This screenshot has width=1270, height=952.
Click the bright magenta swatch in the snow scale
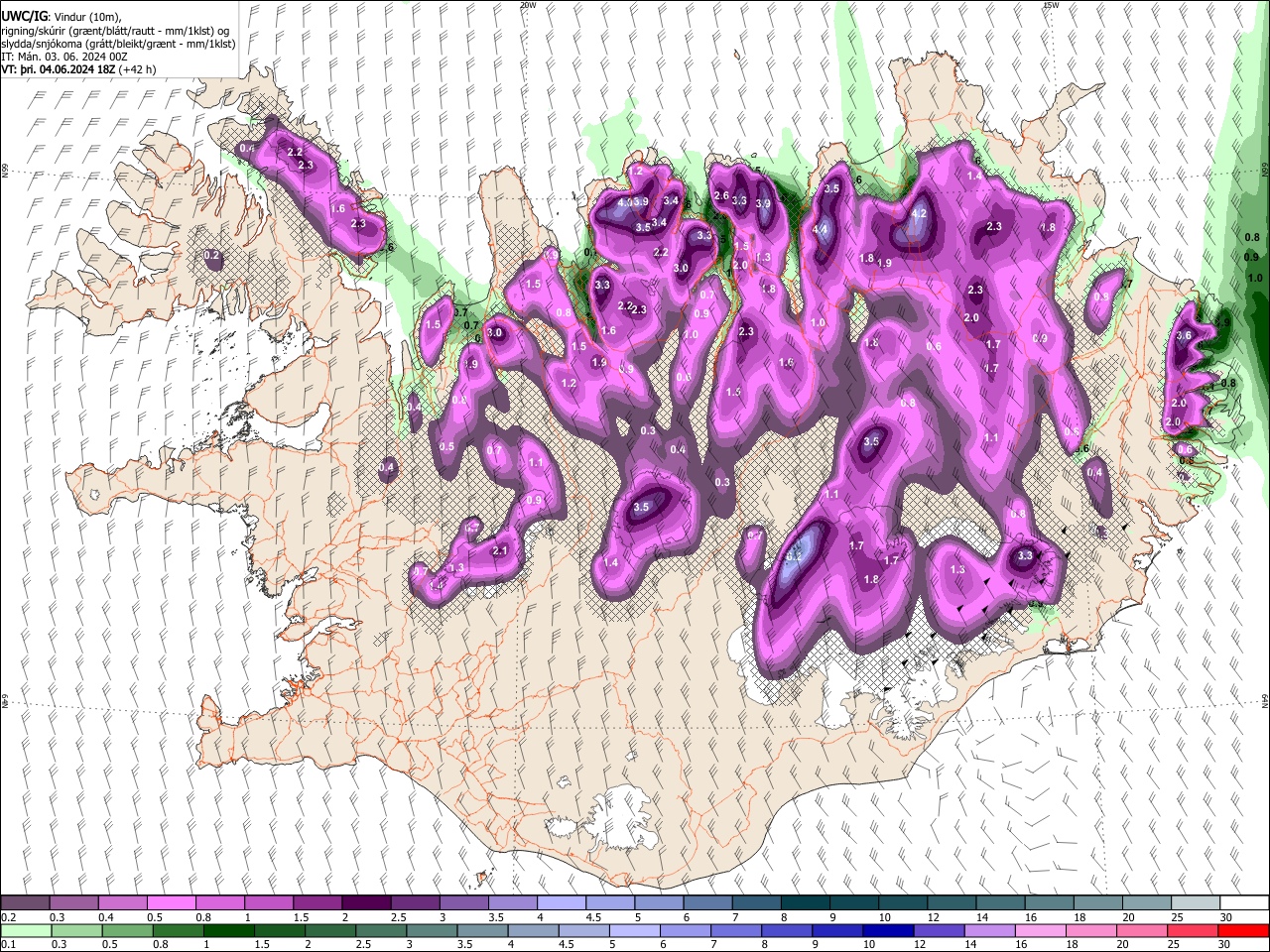click(171, 903)
